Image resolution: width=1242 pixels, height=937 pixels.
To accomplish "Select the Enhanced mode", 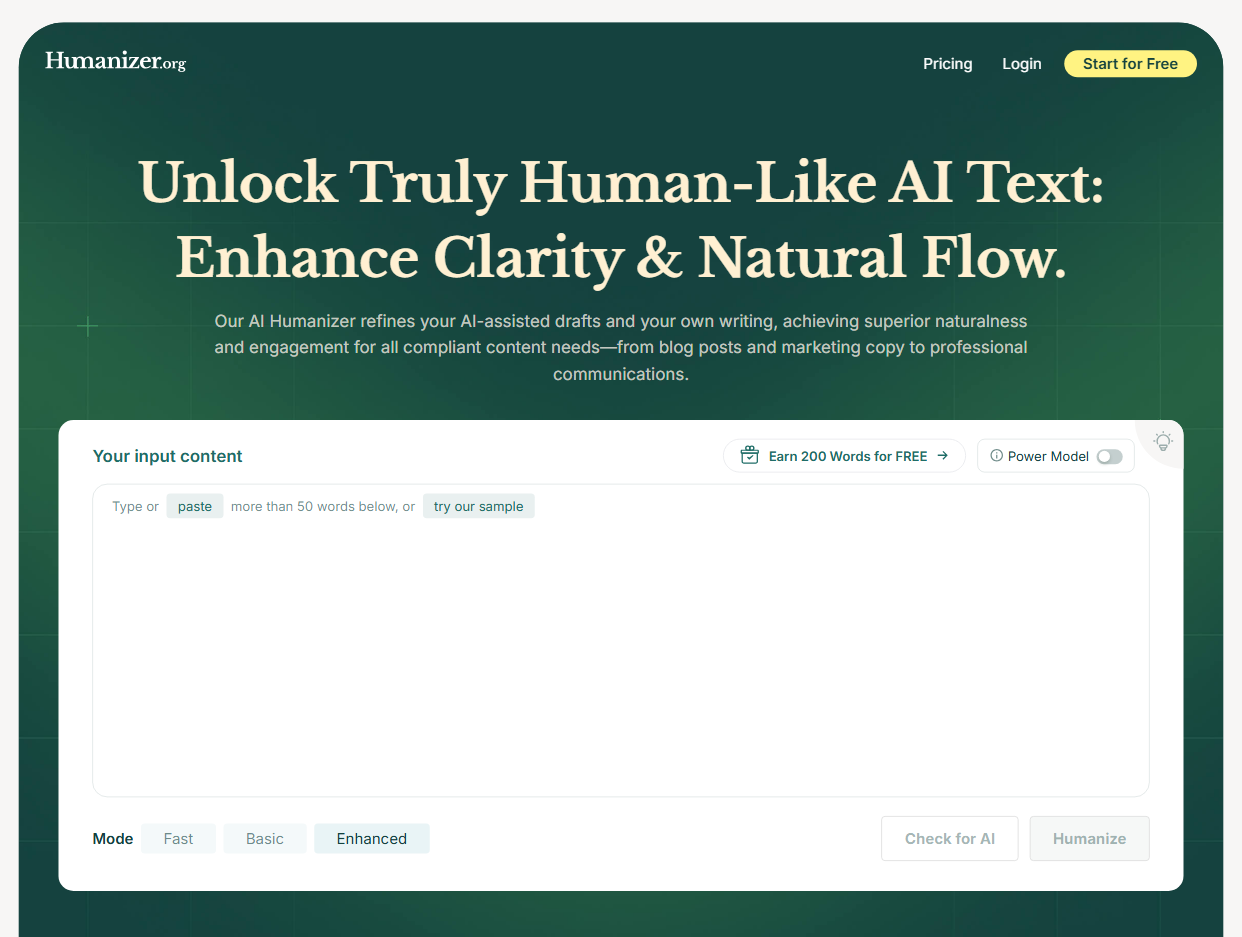I will point(371,838).
